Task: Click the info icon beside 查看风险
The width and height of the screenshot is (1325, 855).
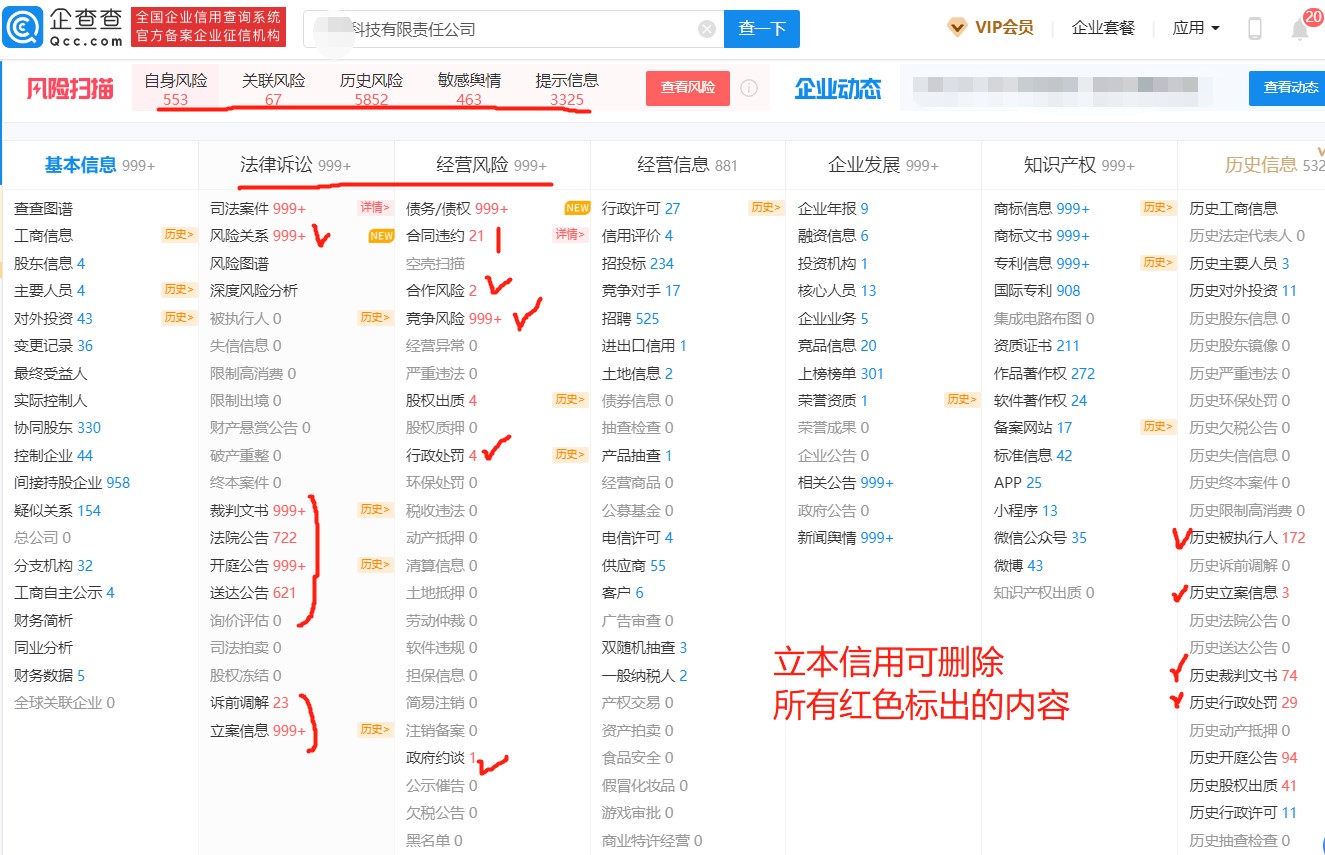Action: pyautogui.click(x=749, y=88)
